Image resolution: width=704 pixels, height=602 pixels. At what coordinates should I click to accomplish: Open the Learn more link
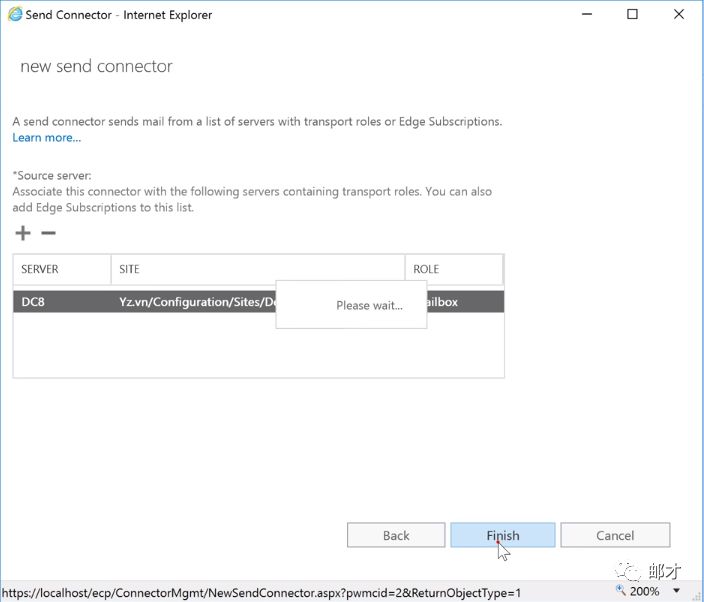point(46,137)
